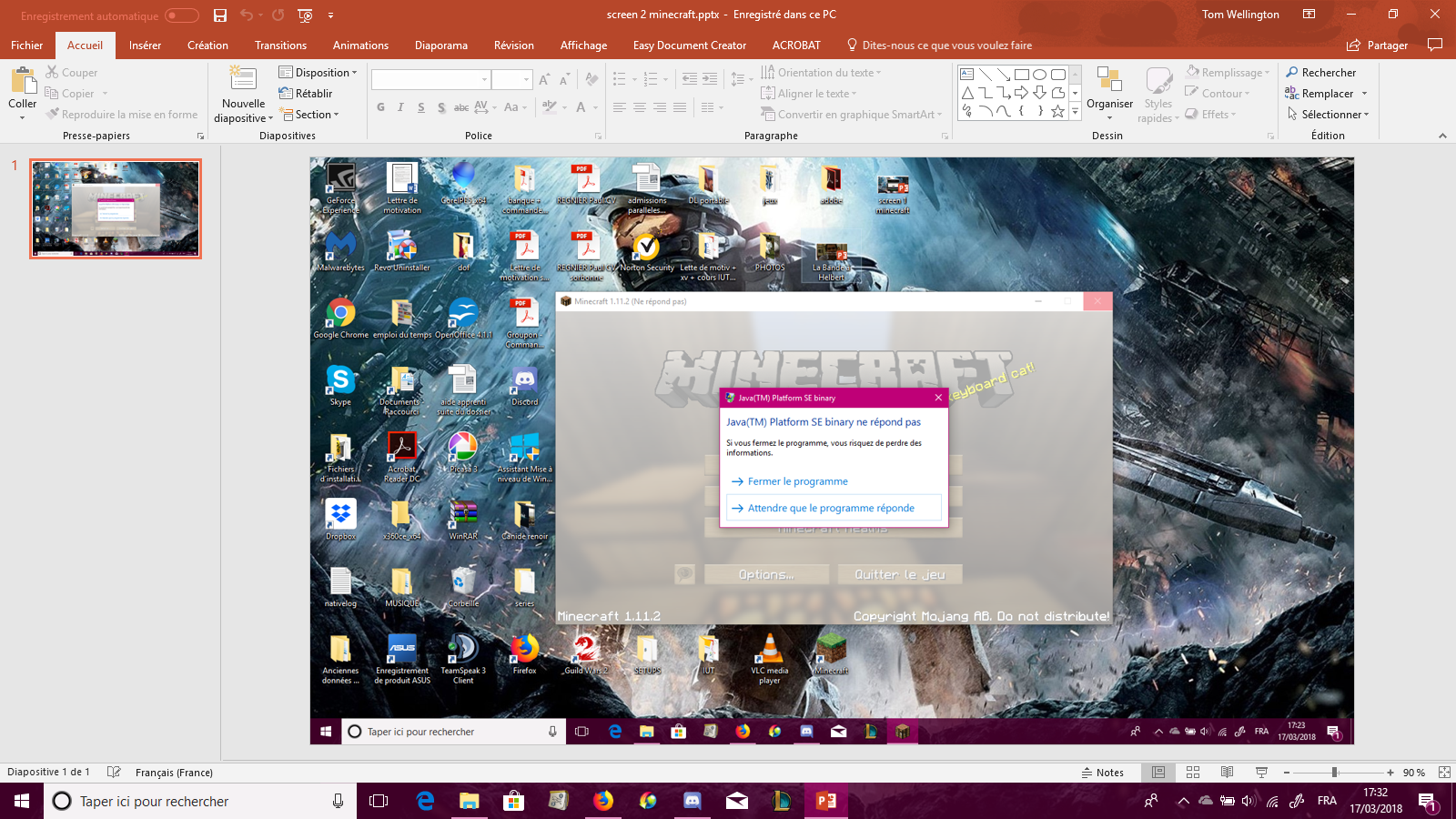Expand the Remplissage fill dropdown
The width and height of the screenshot is (1456, 819).
coord(1228,73)
